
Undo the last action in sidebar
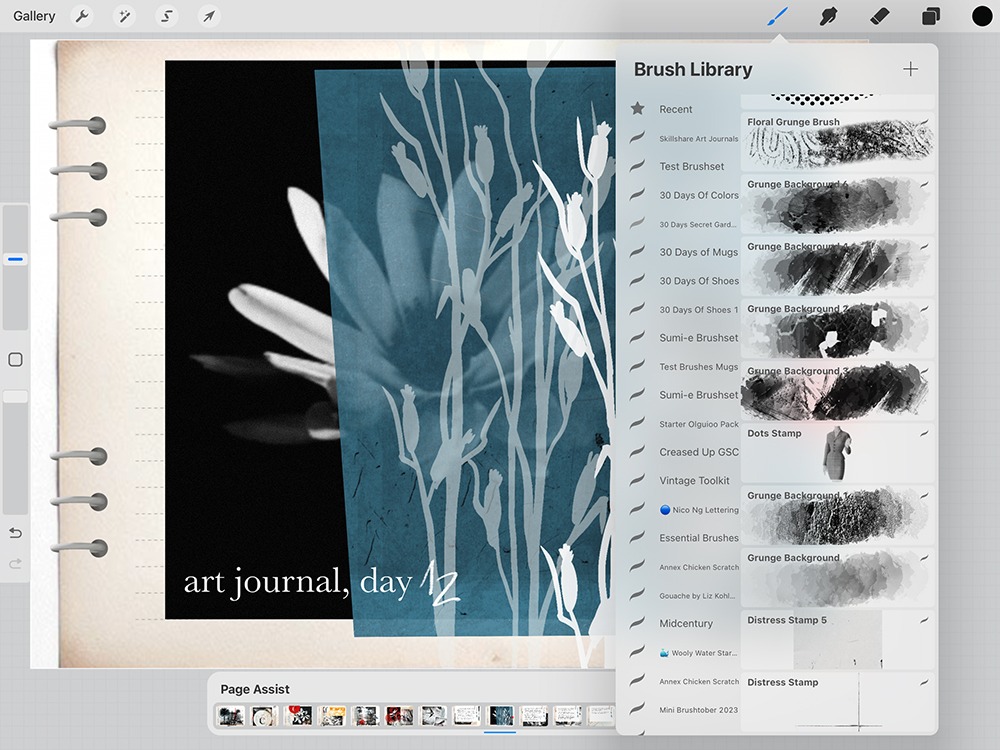pyautogui.click(x=15, y=533)
